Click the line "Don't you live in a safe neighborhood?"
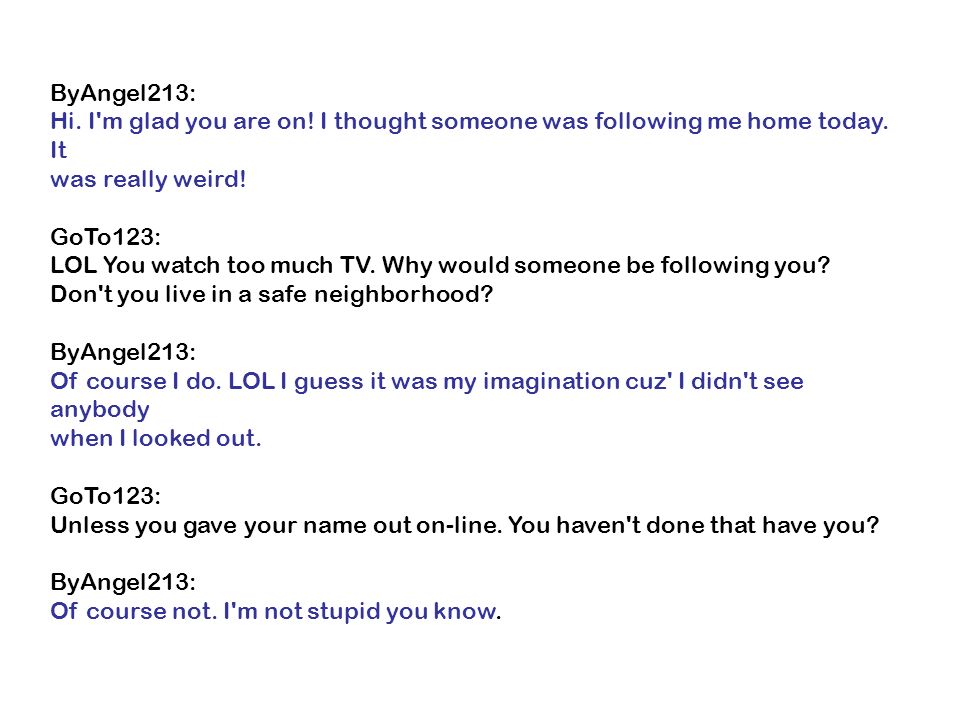The width and height of the screenshot is (960, 720). pyautogui.click(x=272, y=294)
